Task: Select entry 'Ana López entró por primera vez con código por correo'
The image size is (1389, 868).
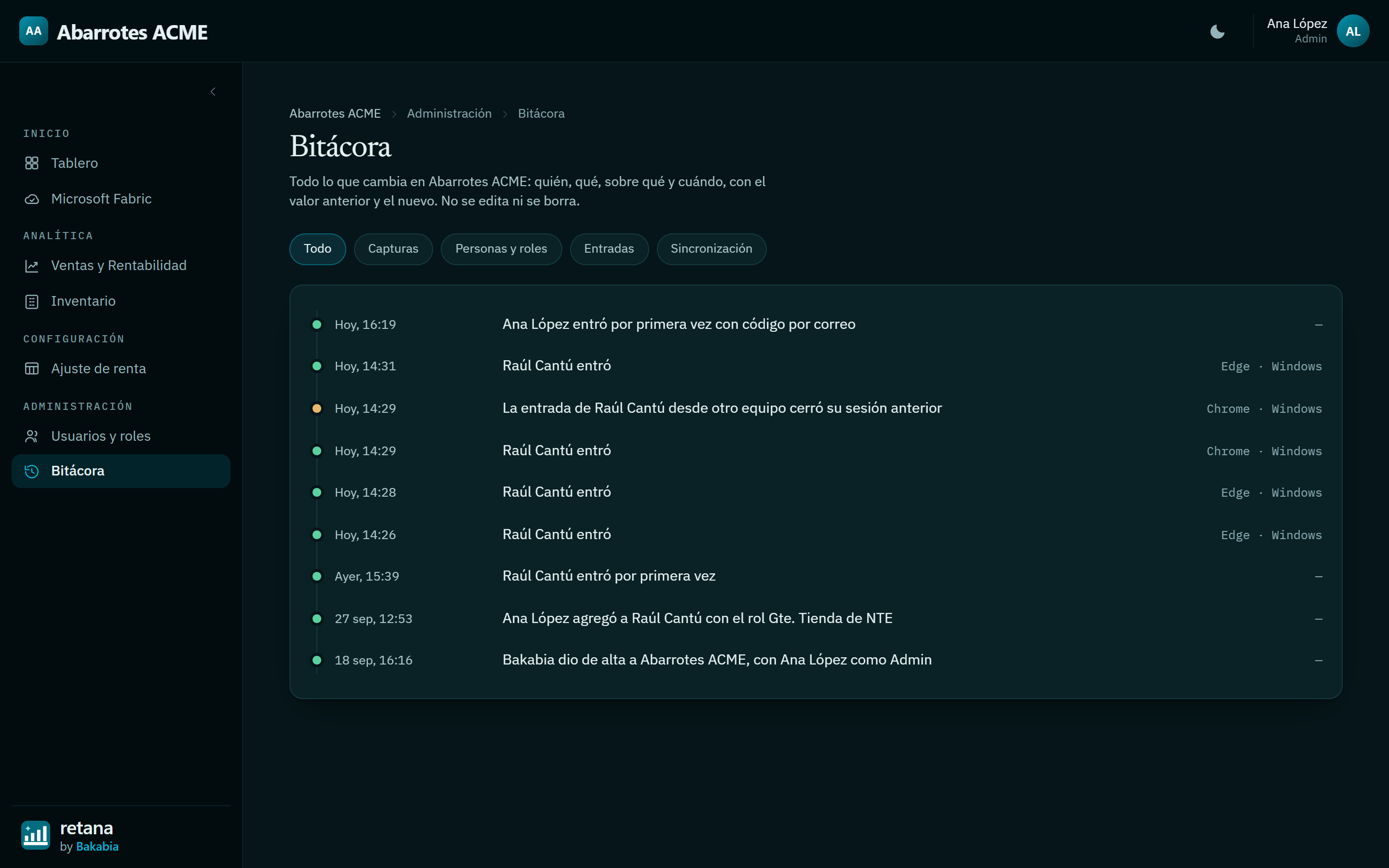Action: [x=816, y=325]
